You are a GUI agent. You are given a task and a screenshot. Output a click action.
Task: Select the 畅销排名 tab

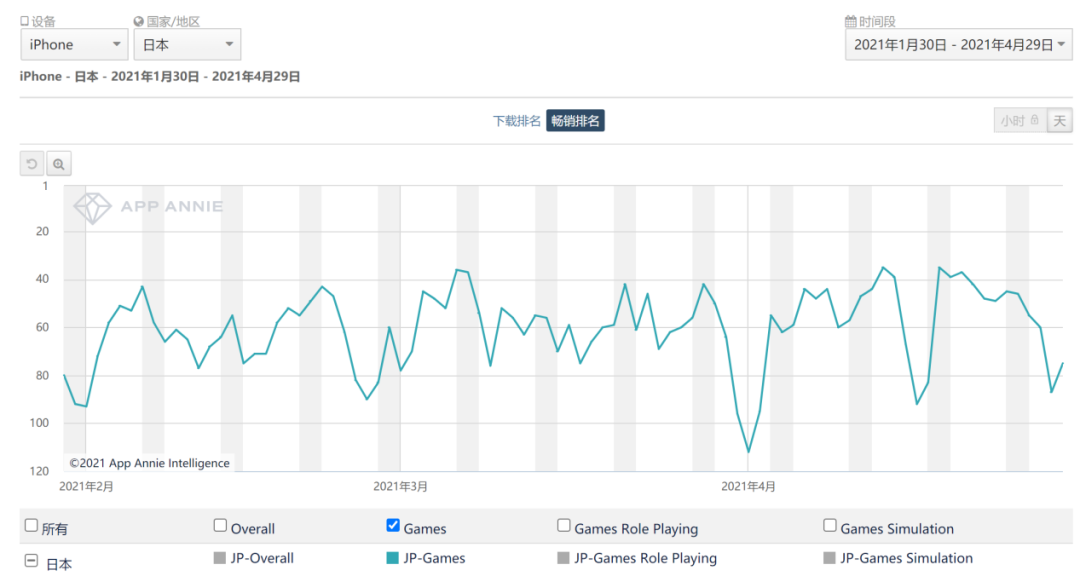(575, 121)
